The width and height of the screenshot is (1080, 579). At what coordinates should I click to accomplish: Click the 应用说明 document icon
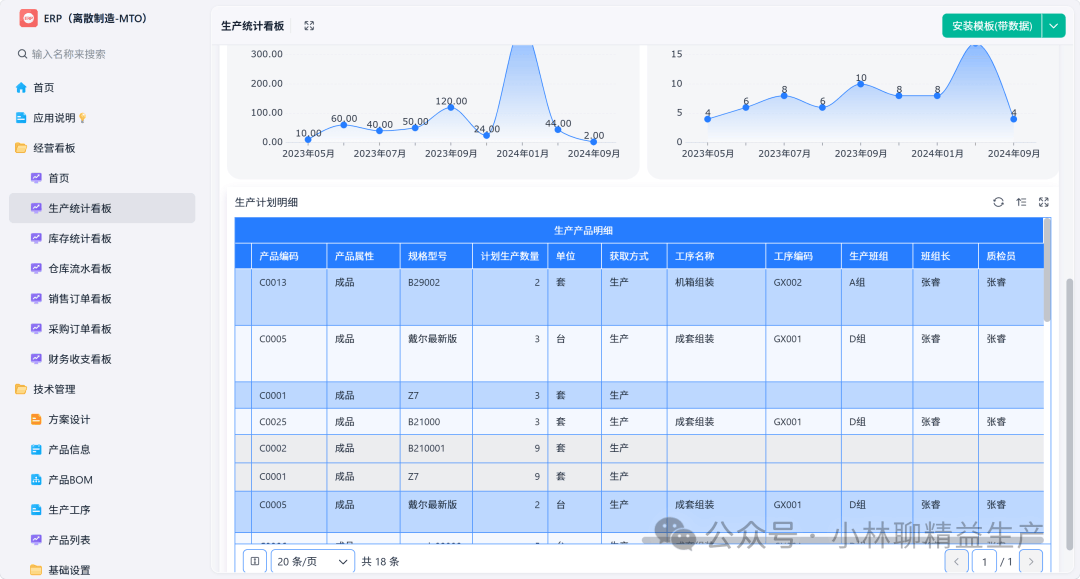point(21,118)
